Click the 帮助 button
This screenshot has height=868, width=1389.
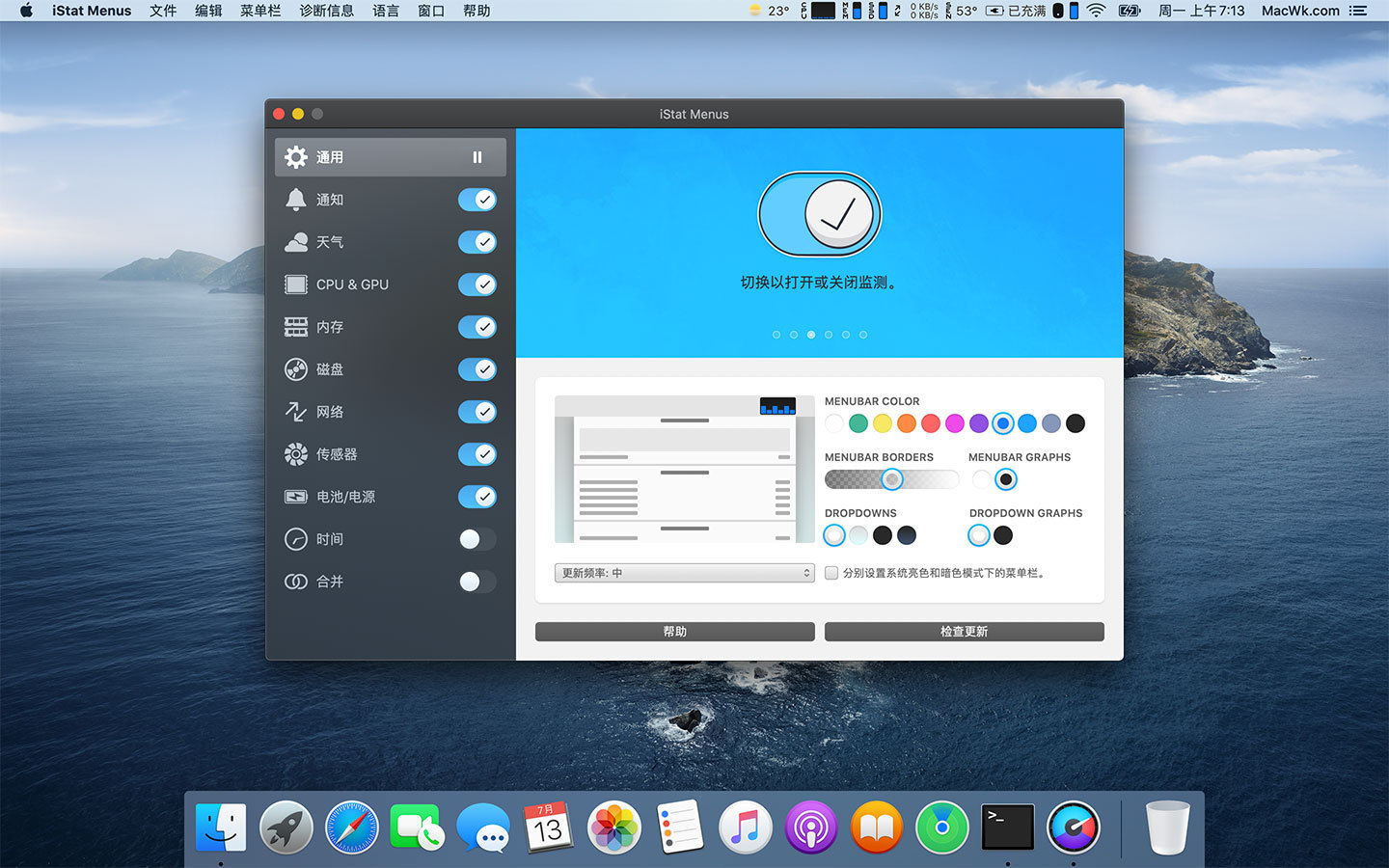(674, 632)
